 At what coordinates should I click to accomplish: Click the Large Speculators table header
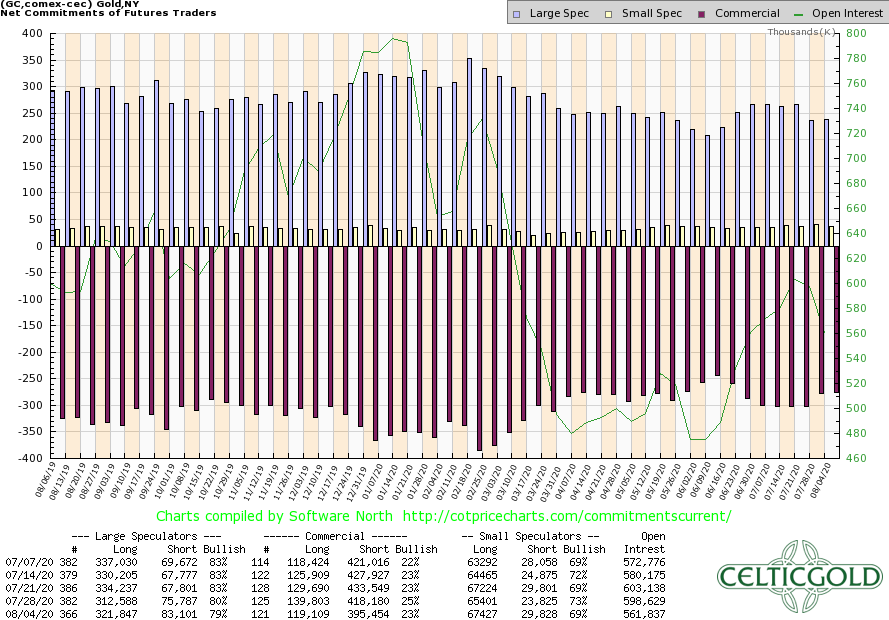(x=148, y=536)
